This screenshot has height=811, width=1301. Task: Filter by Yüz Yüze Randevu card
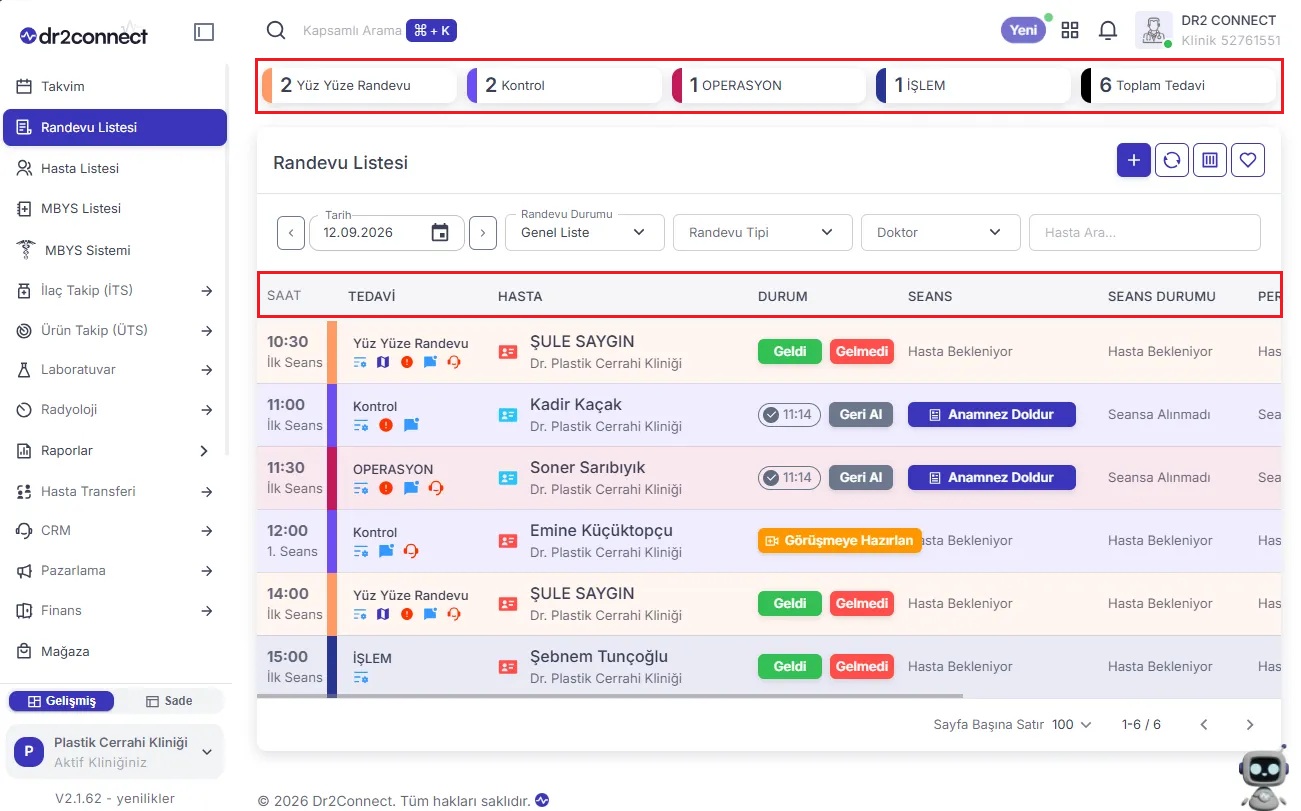(x=362, y=85)
